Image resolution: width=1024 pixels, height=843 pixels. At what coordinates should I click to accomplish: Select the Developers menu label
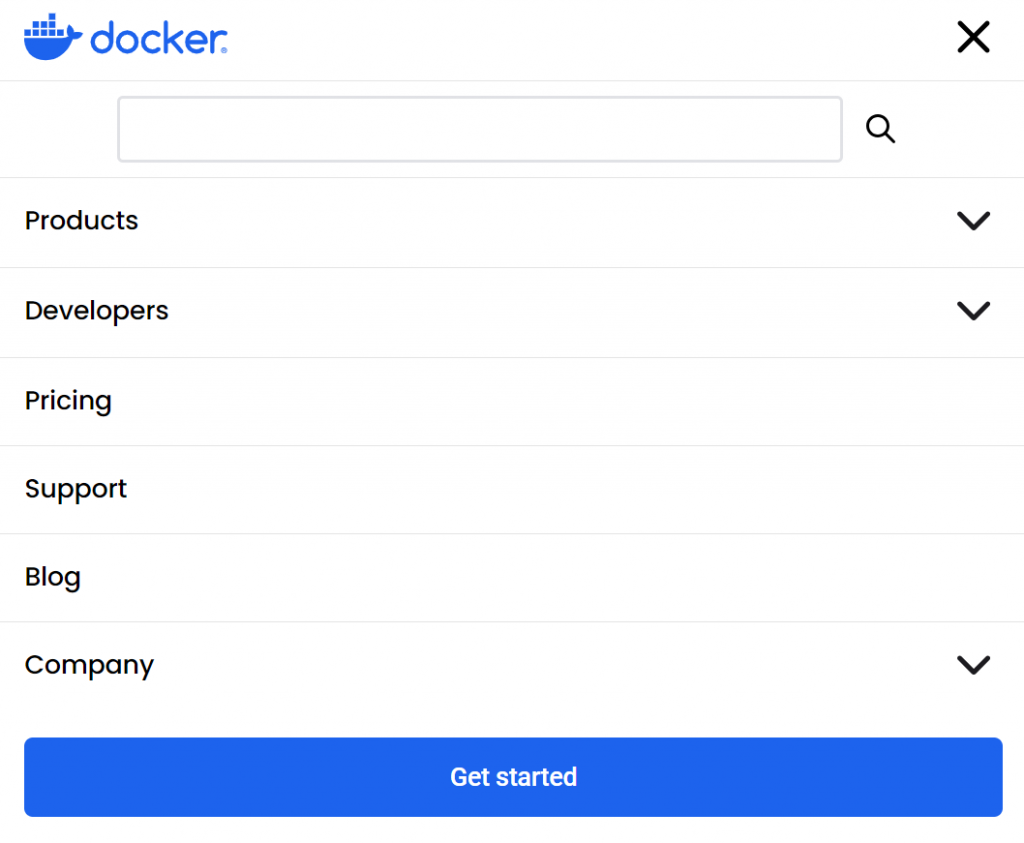click(x=97, y=311)
